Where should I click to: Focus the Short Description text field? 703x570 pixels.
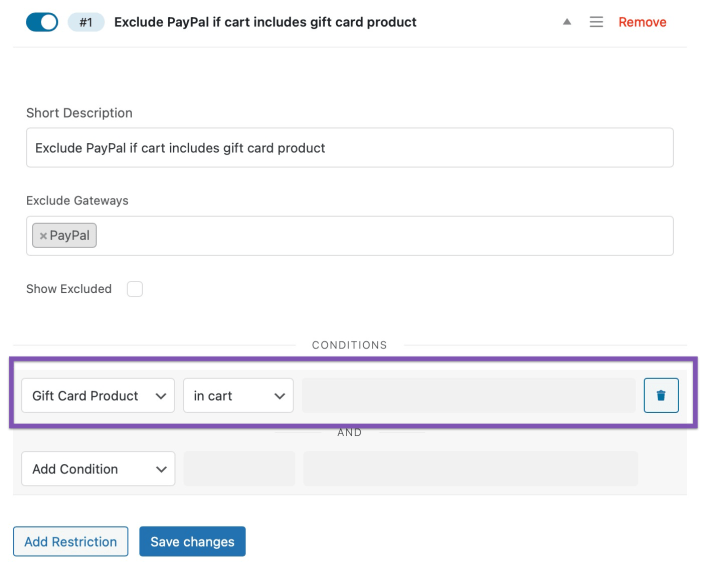(350, 148)
